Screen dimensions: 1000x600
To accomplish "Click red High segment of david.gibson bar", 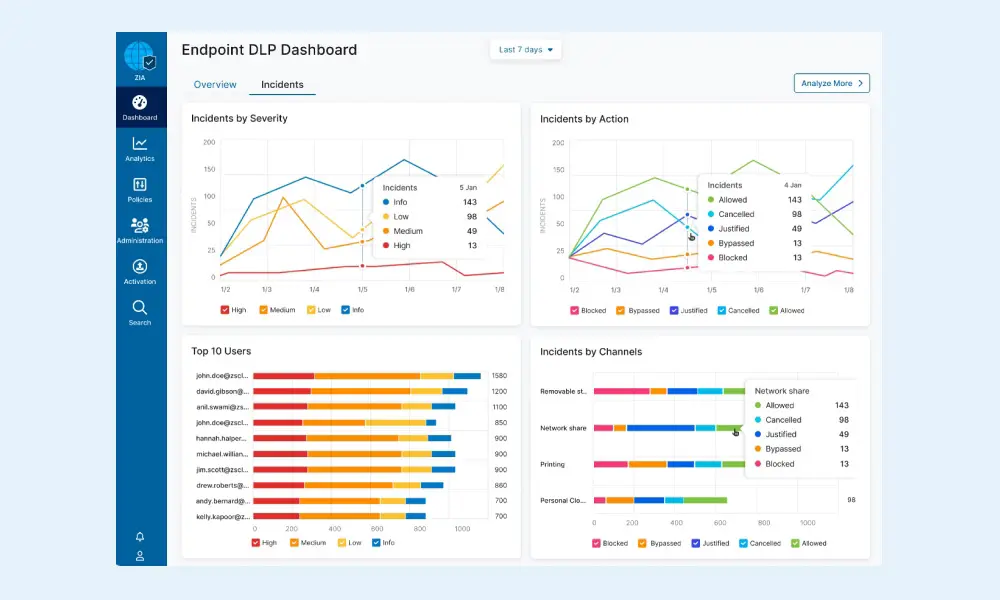I will pyautogui.click(x=282, y=391).
